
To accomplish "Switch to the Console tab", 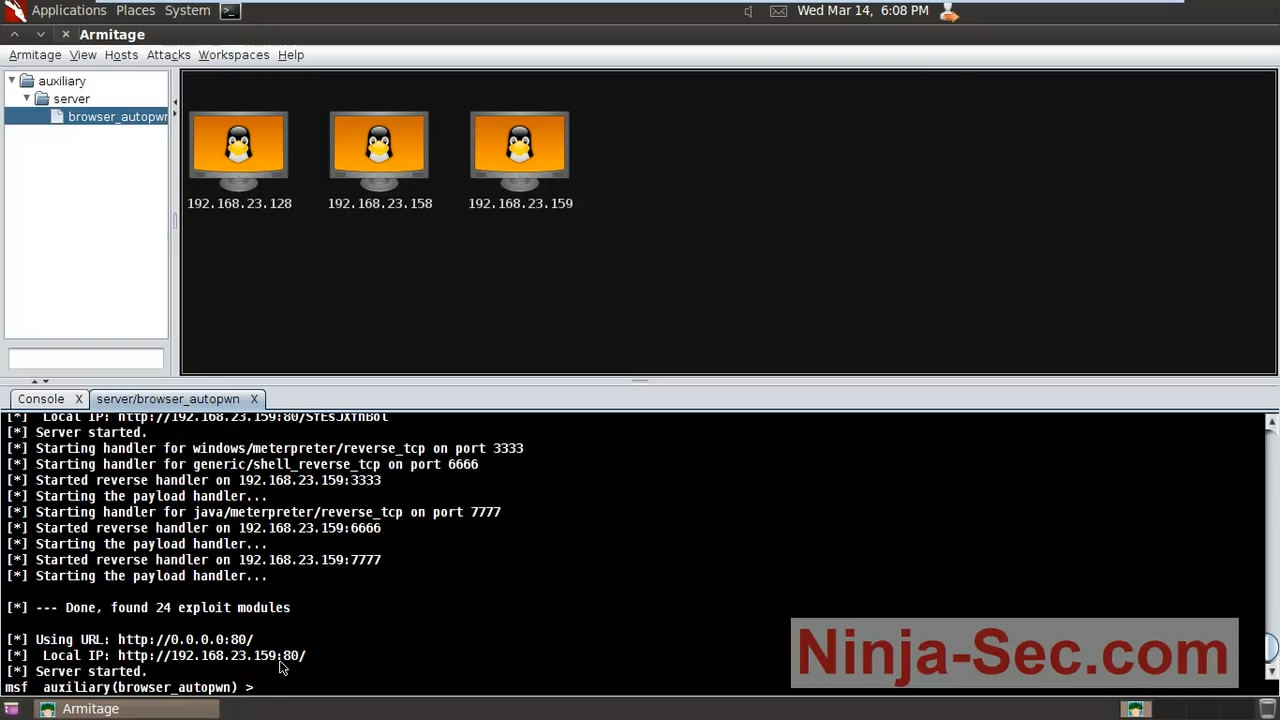I will coord(41,399).
